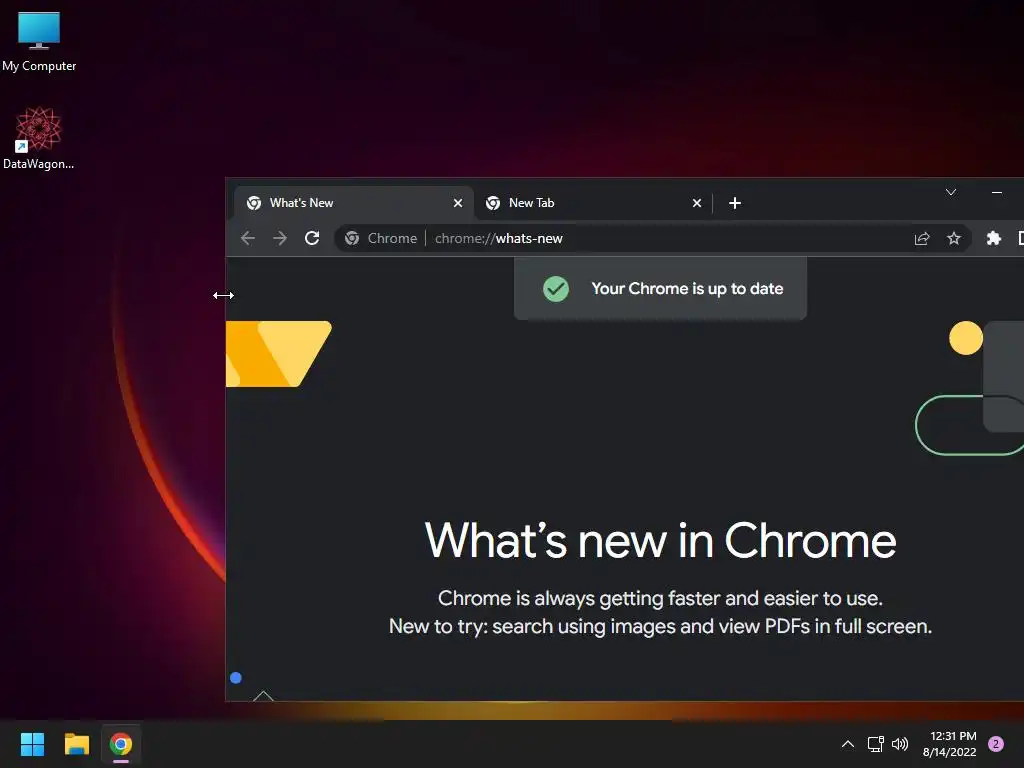This screenshot has width=1024, height=768.
Task: Open the Windows Start menu
Action: [32, 744]
